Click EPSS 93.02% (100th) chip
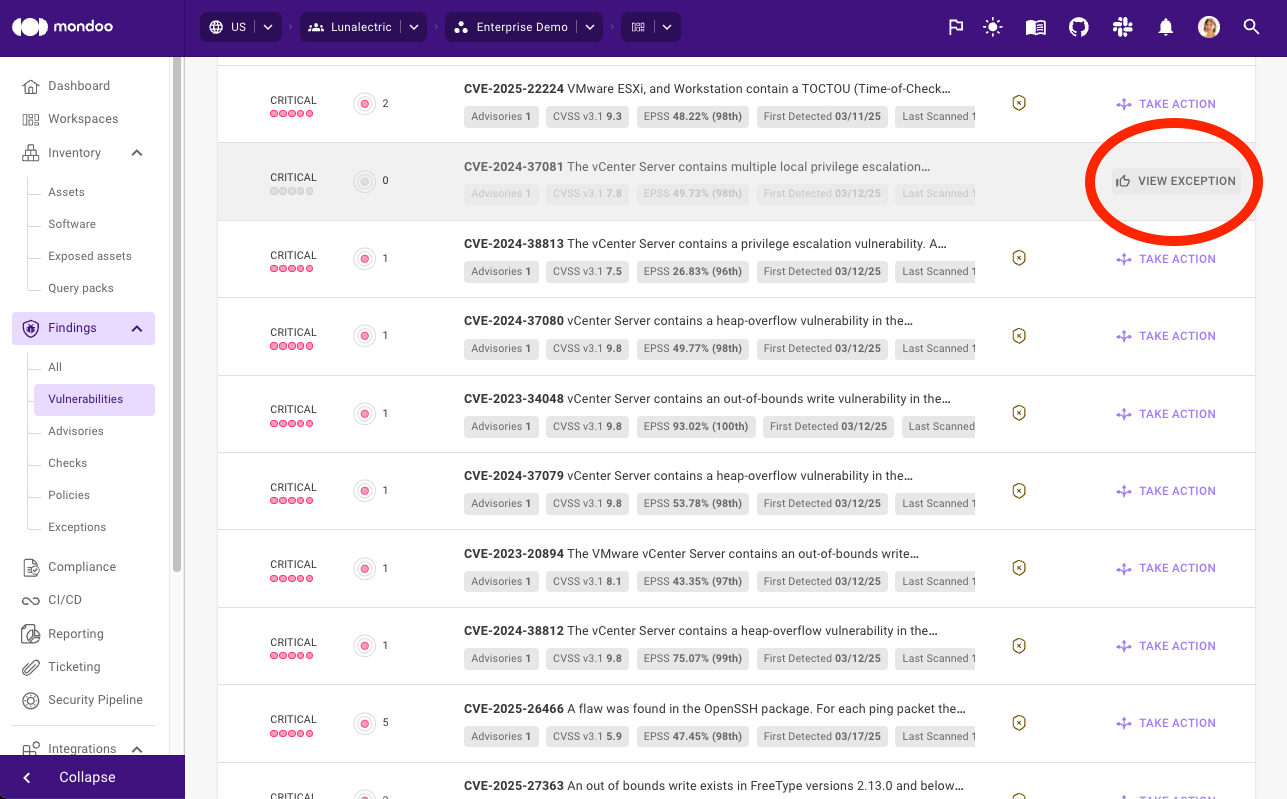The height and width of the screenshot is (799, 1287). point(696,426)
